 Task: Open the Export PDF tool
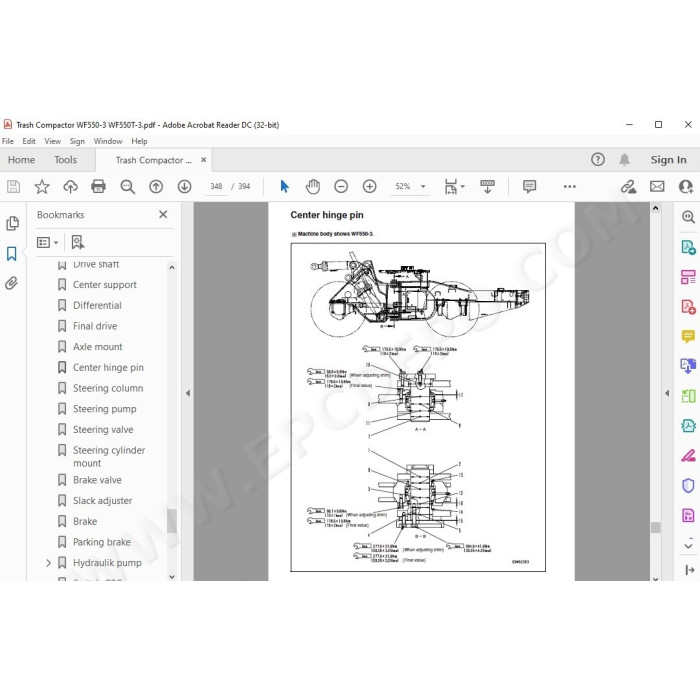coord(688,247)
